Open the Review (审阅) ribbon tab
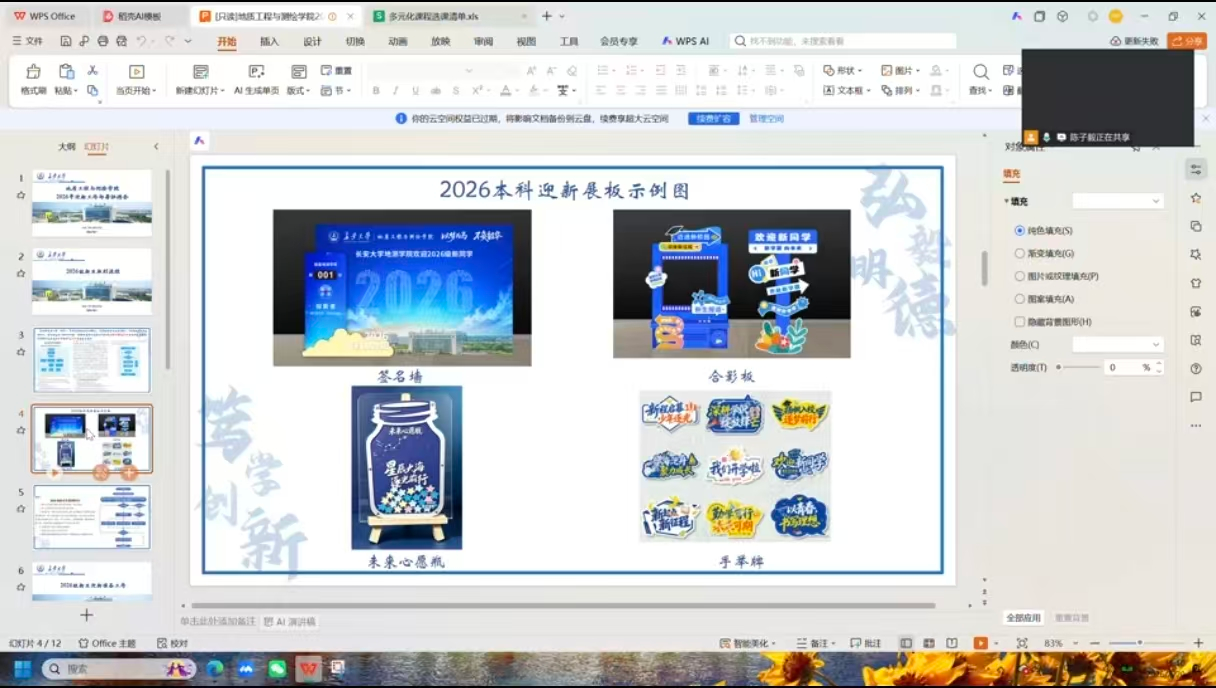 tap(484, 41)
